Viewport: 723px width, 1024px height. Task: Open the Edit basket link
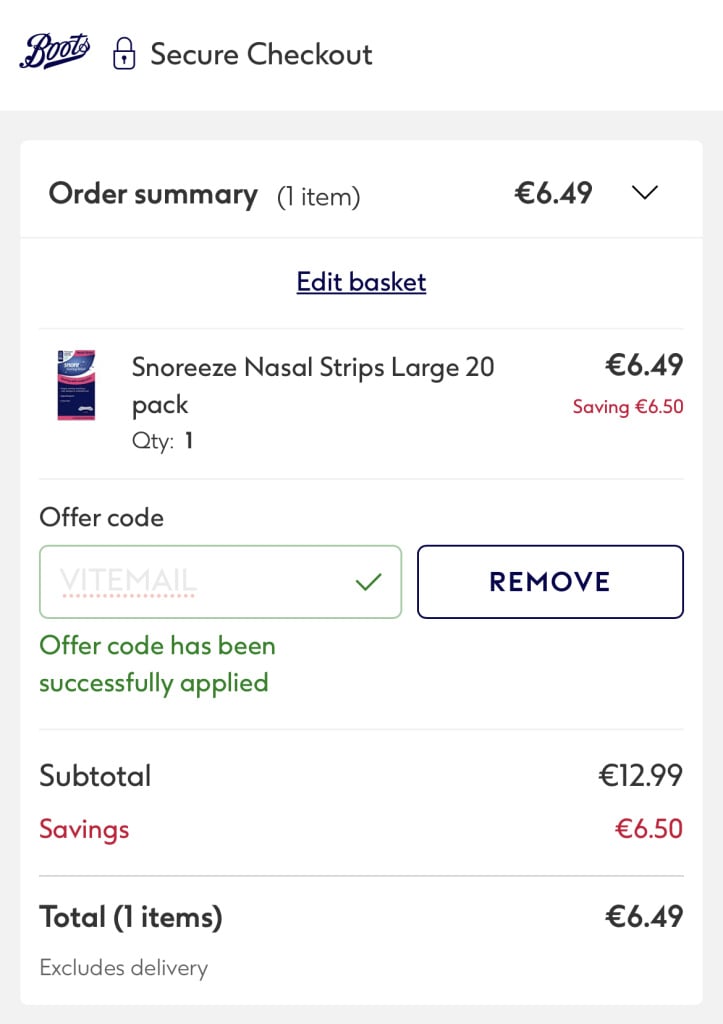(361, 282)
